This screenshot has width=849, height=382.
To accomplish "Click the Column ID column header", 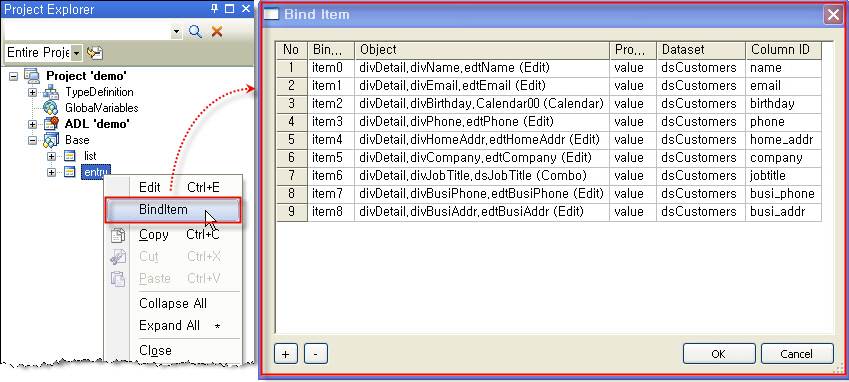I will tap(783, 50).
